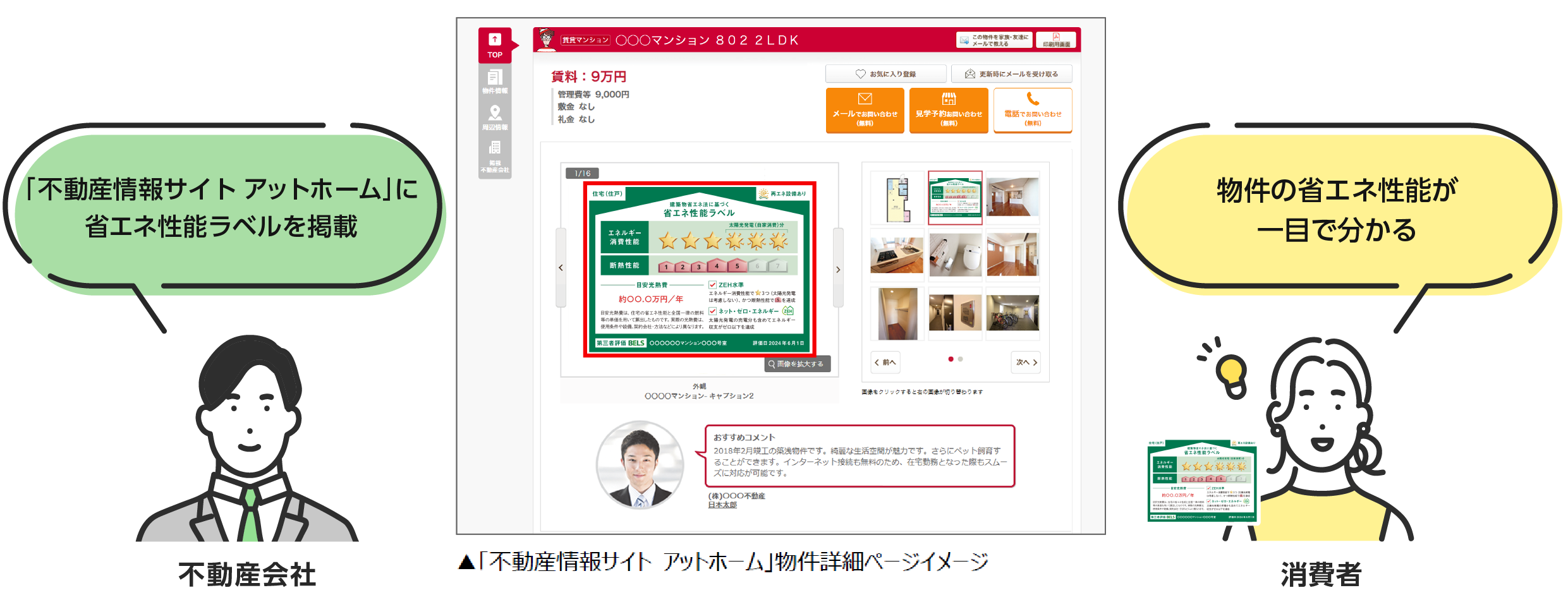
Task: Open the 物件情報 sidebar section
Action: click(x=495, y=81)
